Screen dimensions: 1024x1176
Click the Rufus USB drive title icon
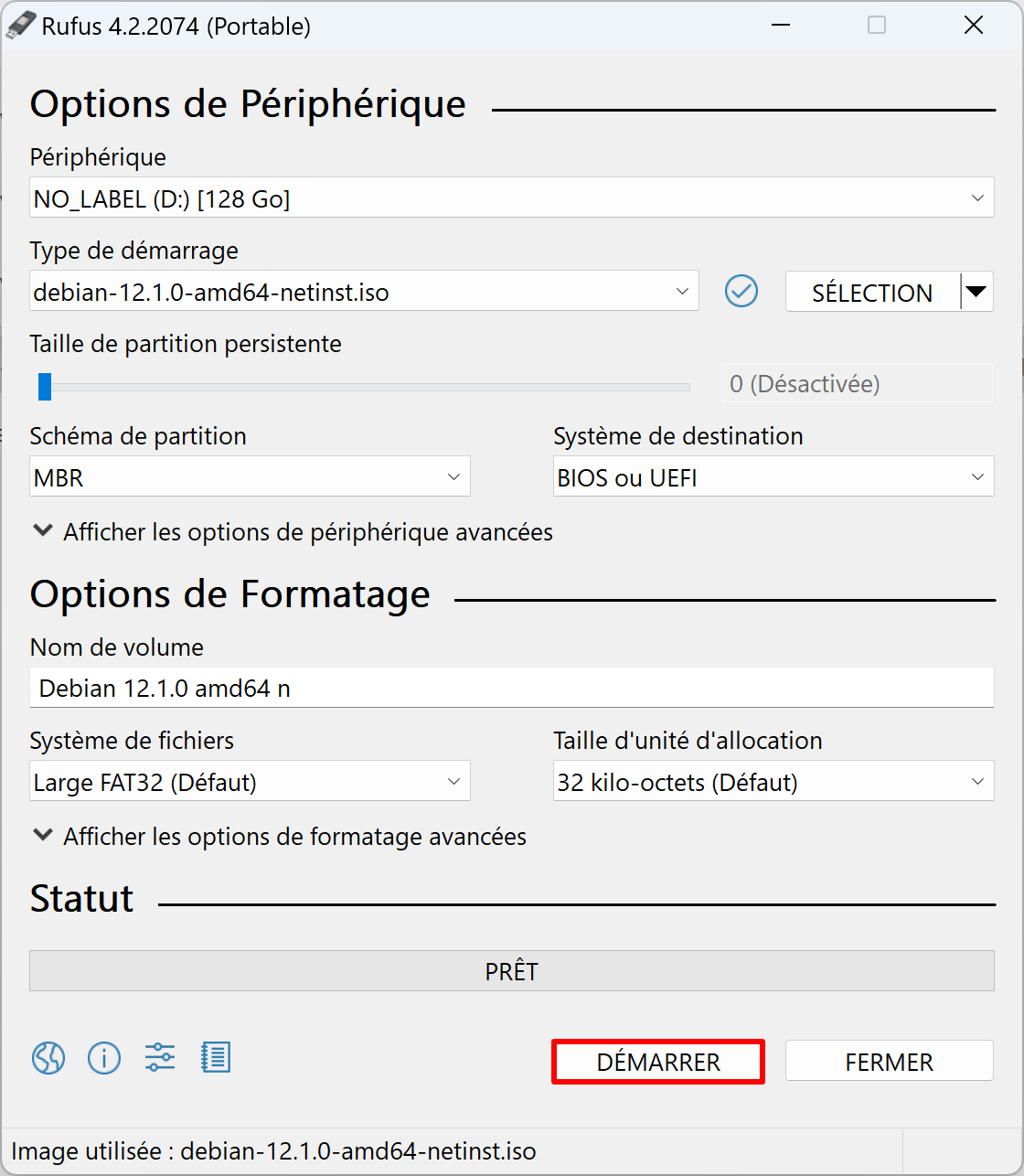(21, 26)
